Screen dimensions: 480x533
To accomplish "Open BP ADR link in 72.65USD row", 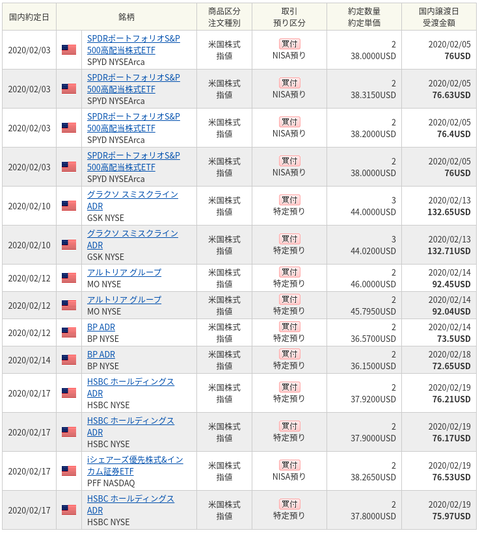I will click(x=101, y=354).
